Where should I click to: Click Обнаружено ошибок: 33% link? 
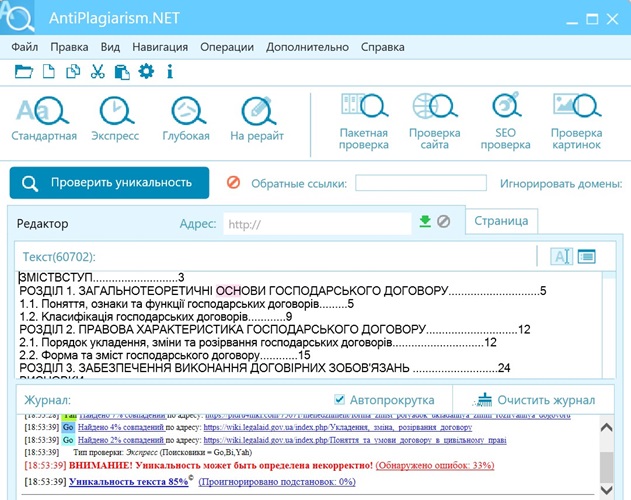pyautogui.click(x=435, y=465)
